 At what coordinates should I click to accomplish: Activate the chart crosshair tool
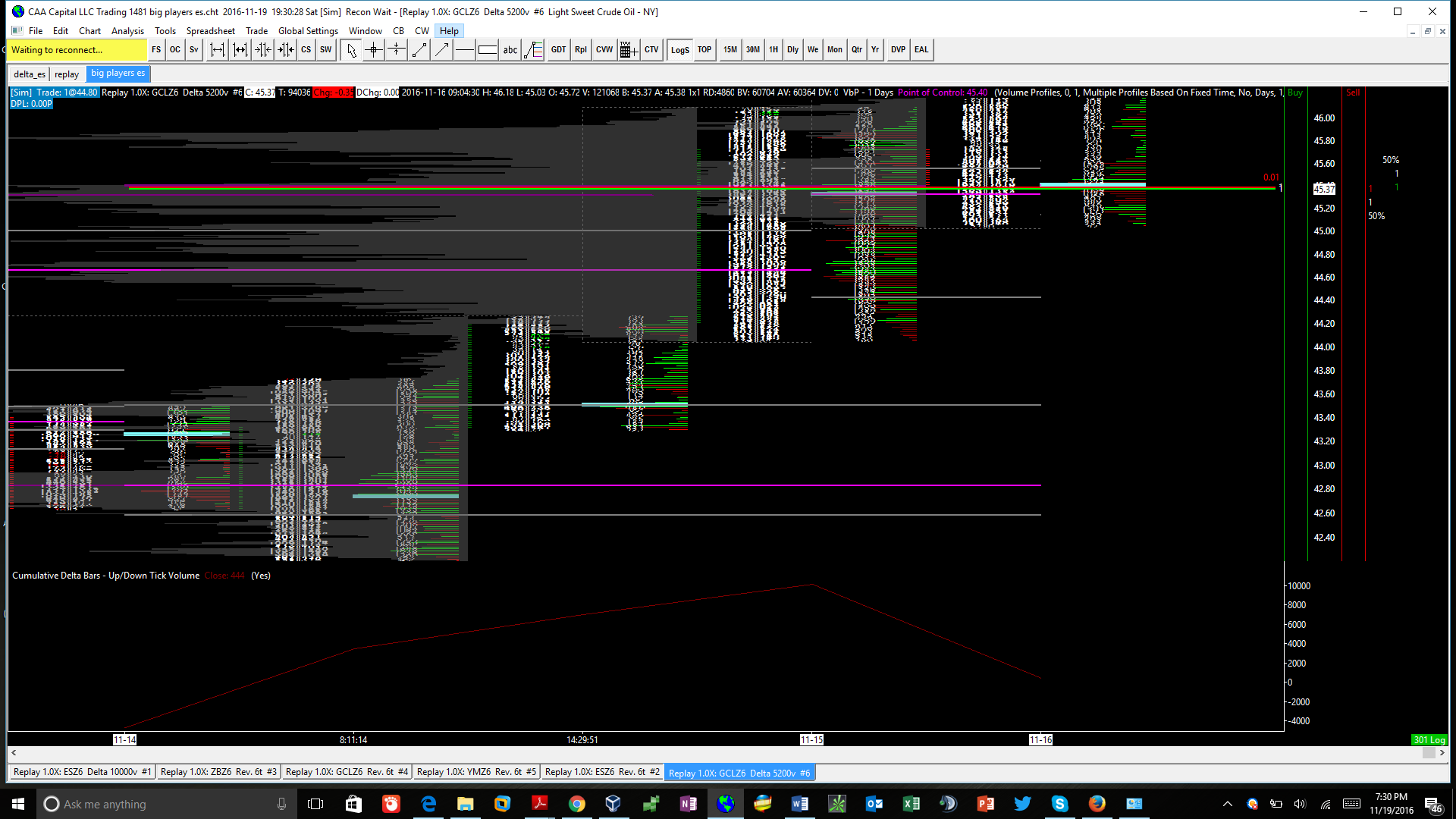pyautogui.click(x=374, y=50)
